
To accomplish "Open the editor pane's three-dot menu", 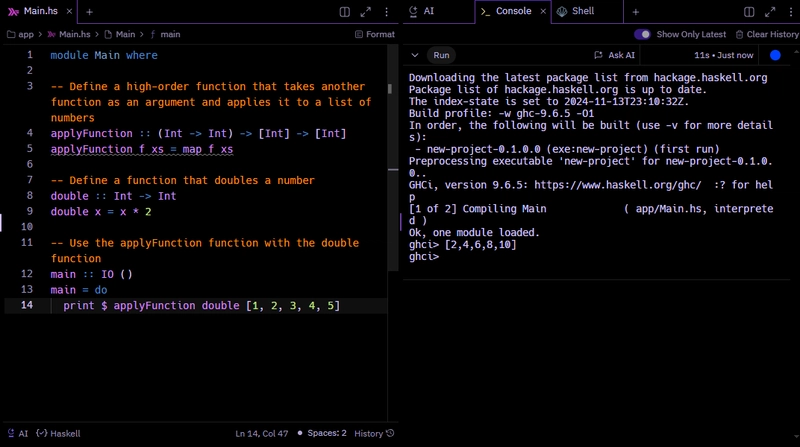I will point(386,12).
